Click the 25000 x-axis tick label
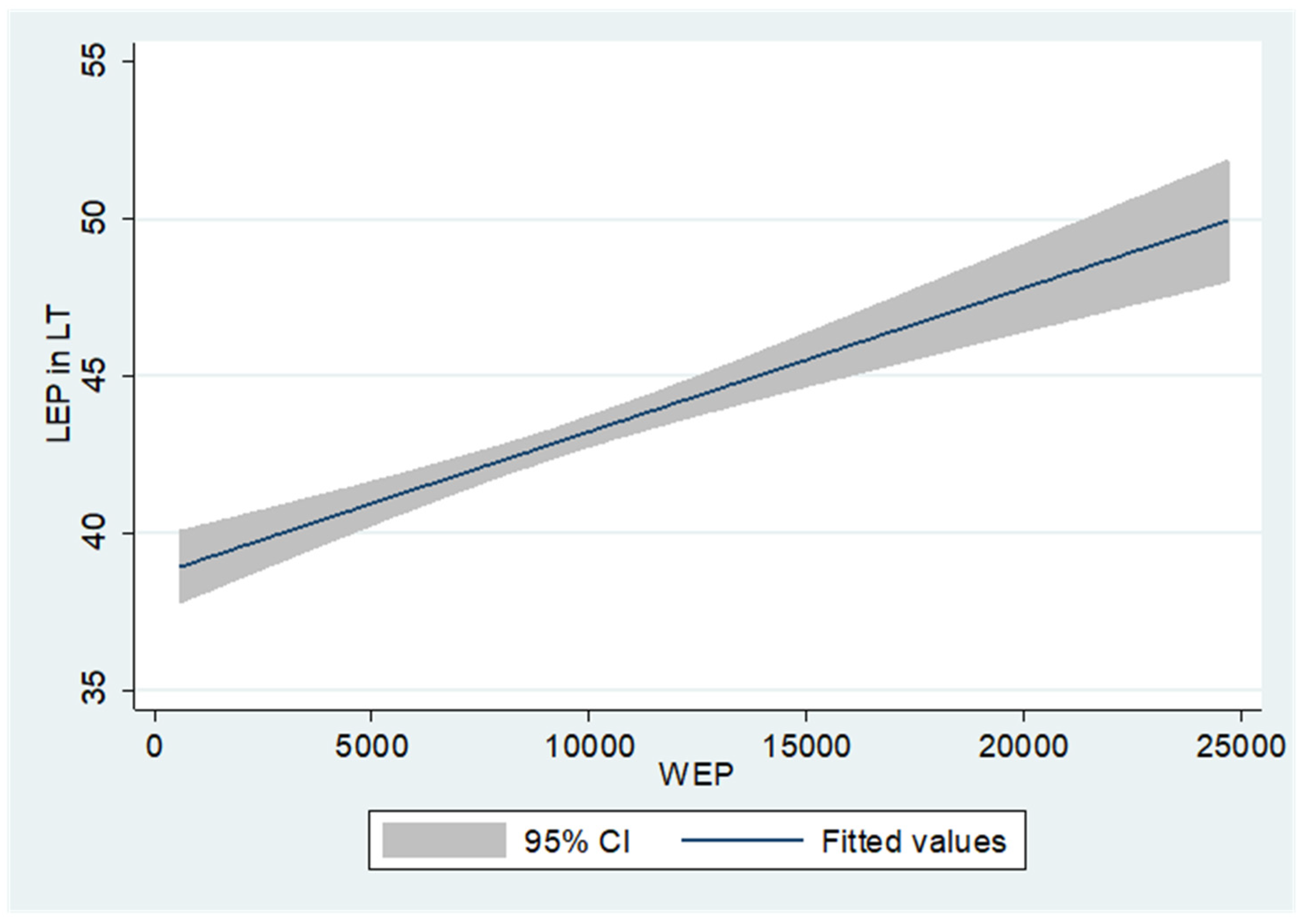 (x=1240, y=746)
